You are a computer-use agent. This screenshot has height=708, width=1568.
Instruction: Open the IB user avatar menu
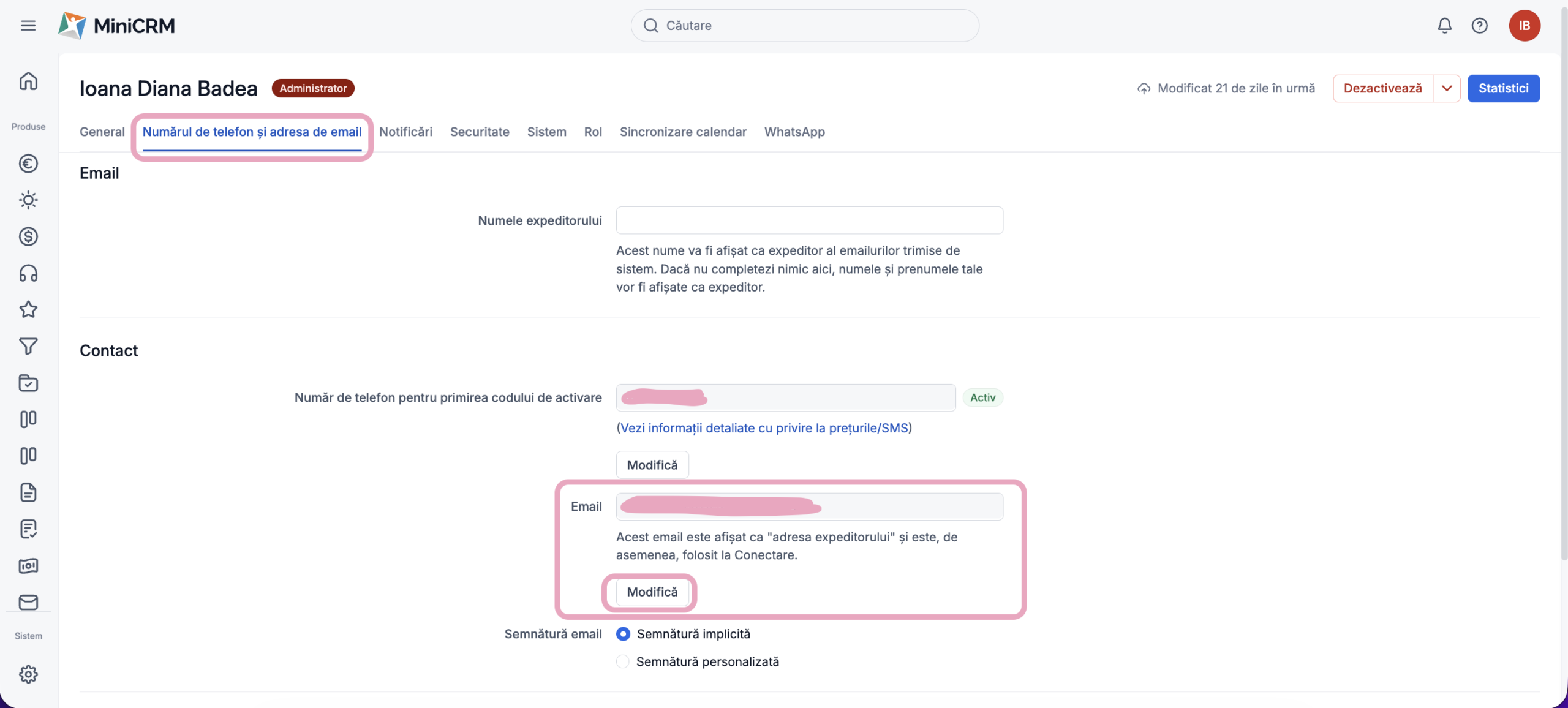pyautogui.click(x=1524, y=26)
